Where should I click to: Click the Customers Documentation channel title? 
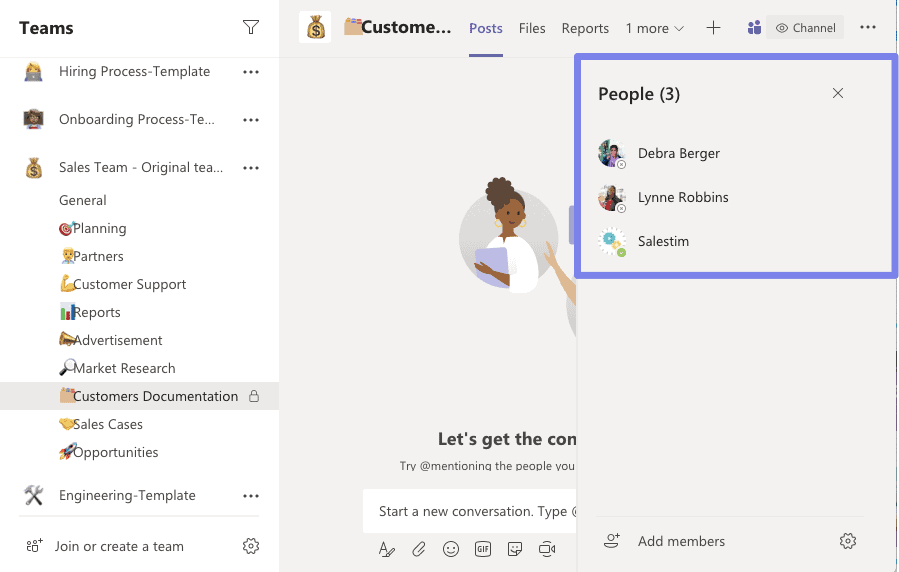click(398, 27)
